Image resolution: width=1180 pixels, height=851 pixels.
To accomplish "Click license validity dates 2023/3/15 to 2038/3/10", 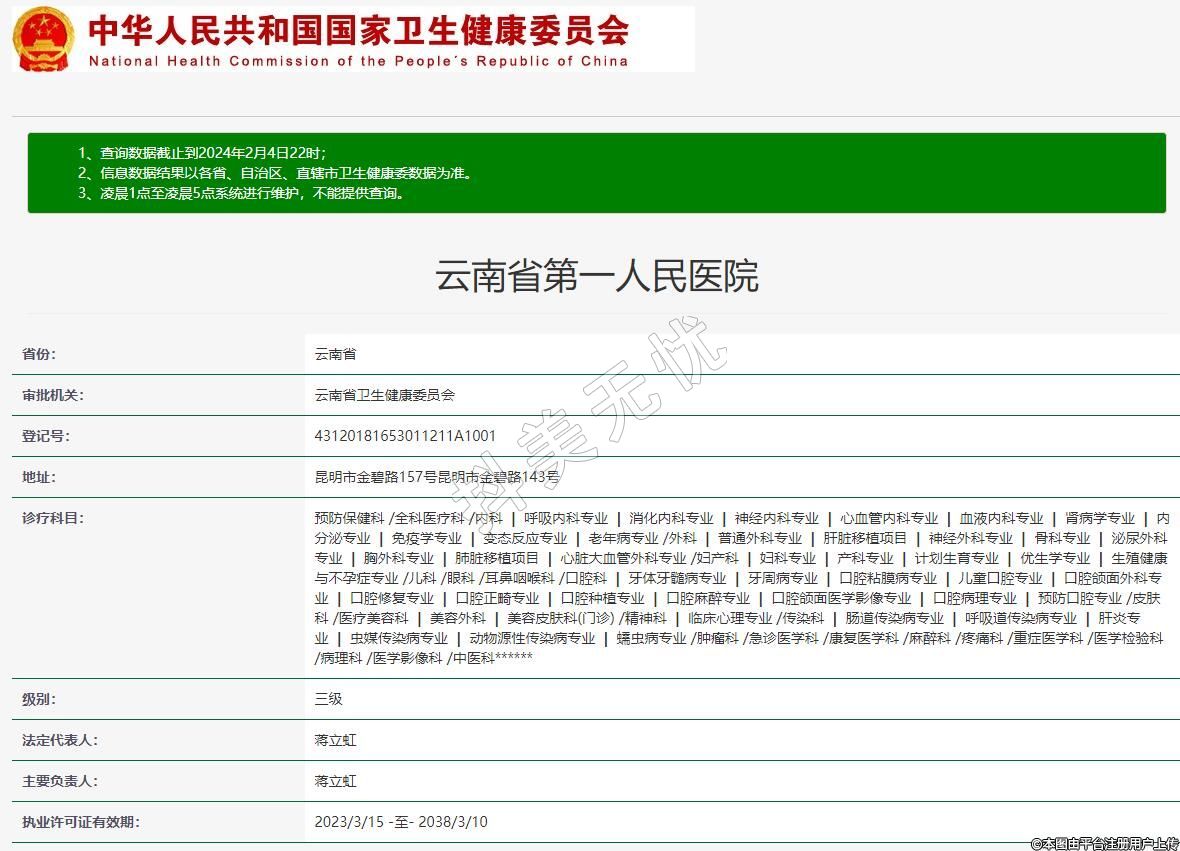I will [x=400, y=822].
